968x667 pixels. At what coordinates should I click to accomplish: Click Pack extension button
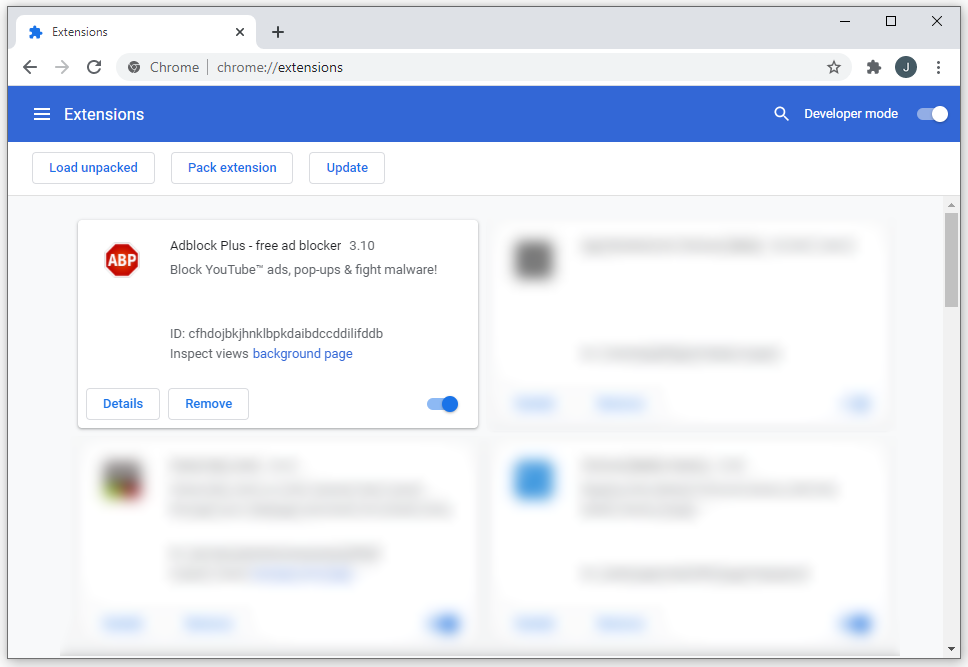(232, 168)
